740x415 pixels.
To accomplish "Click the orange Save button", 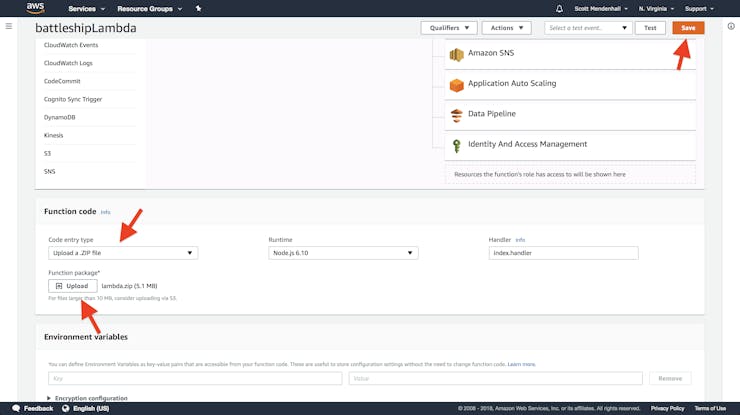I will [688, 28].
